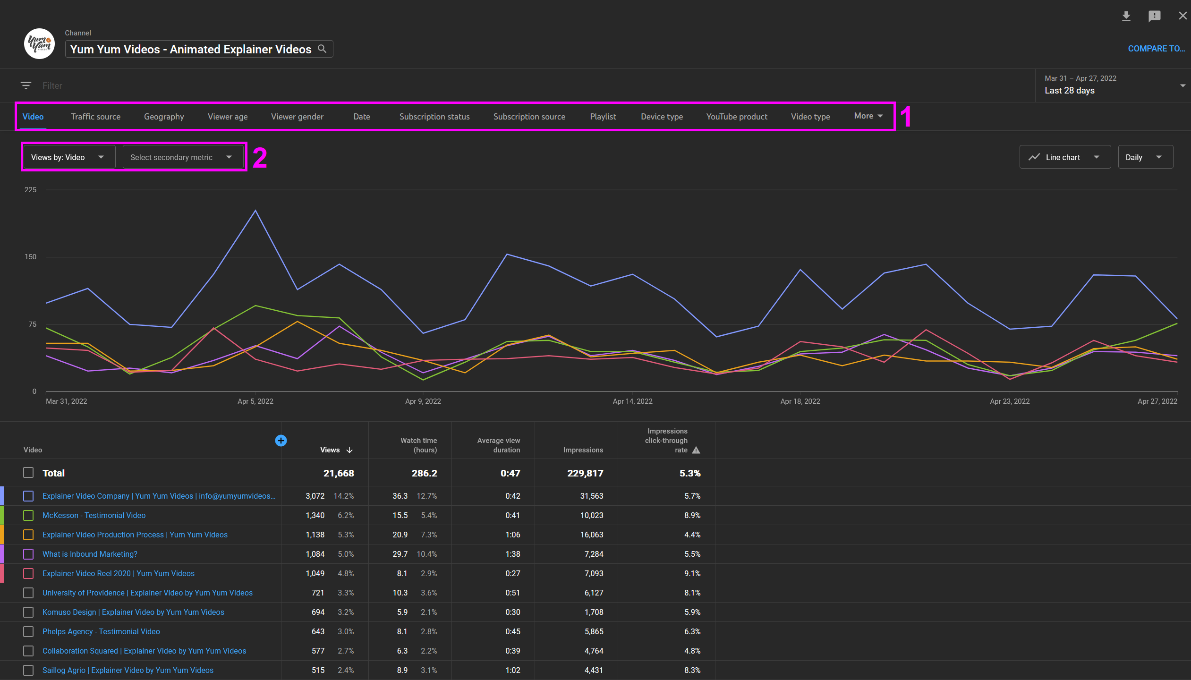Viewport: 1191px width, 680px height.
Task: Toggle the Total row checkbox
Action: (x=28, y=473)
